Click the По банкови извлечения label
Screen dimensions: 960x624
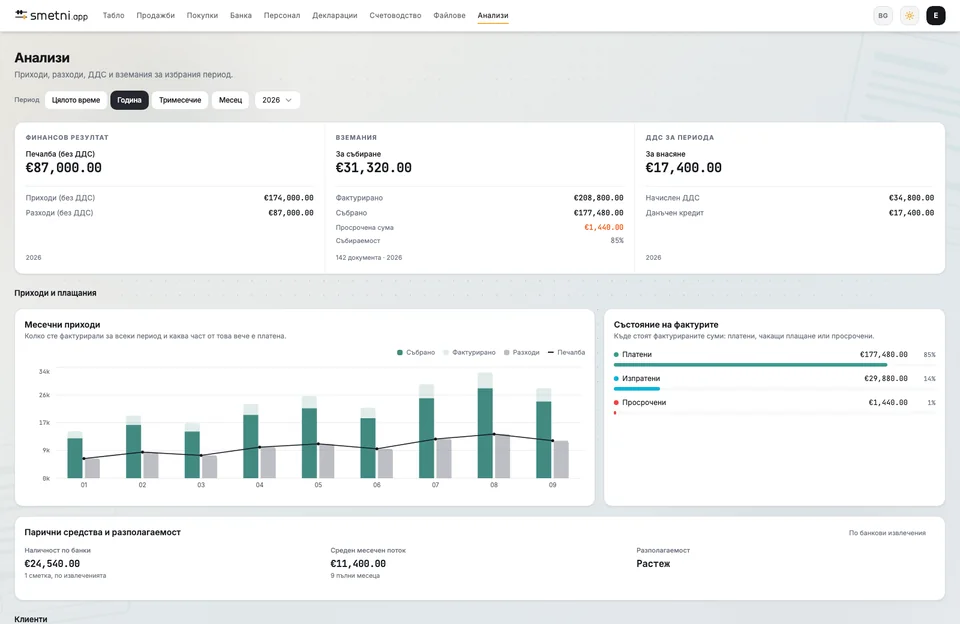887,533
